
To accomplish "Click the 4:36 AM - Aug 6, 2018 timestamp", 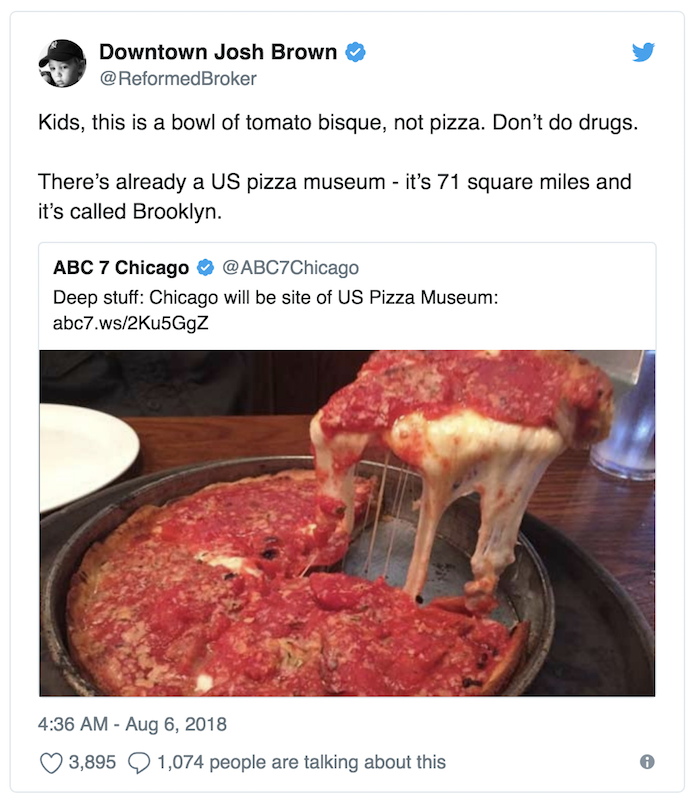I will pyautogui.click(x=132, y=724).
